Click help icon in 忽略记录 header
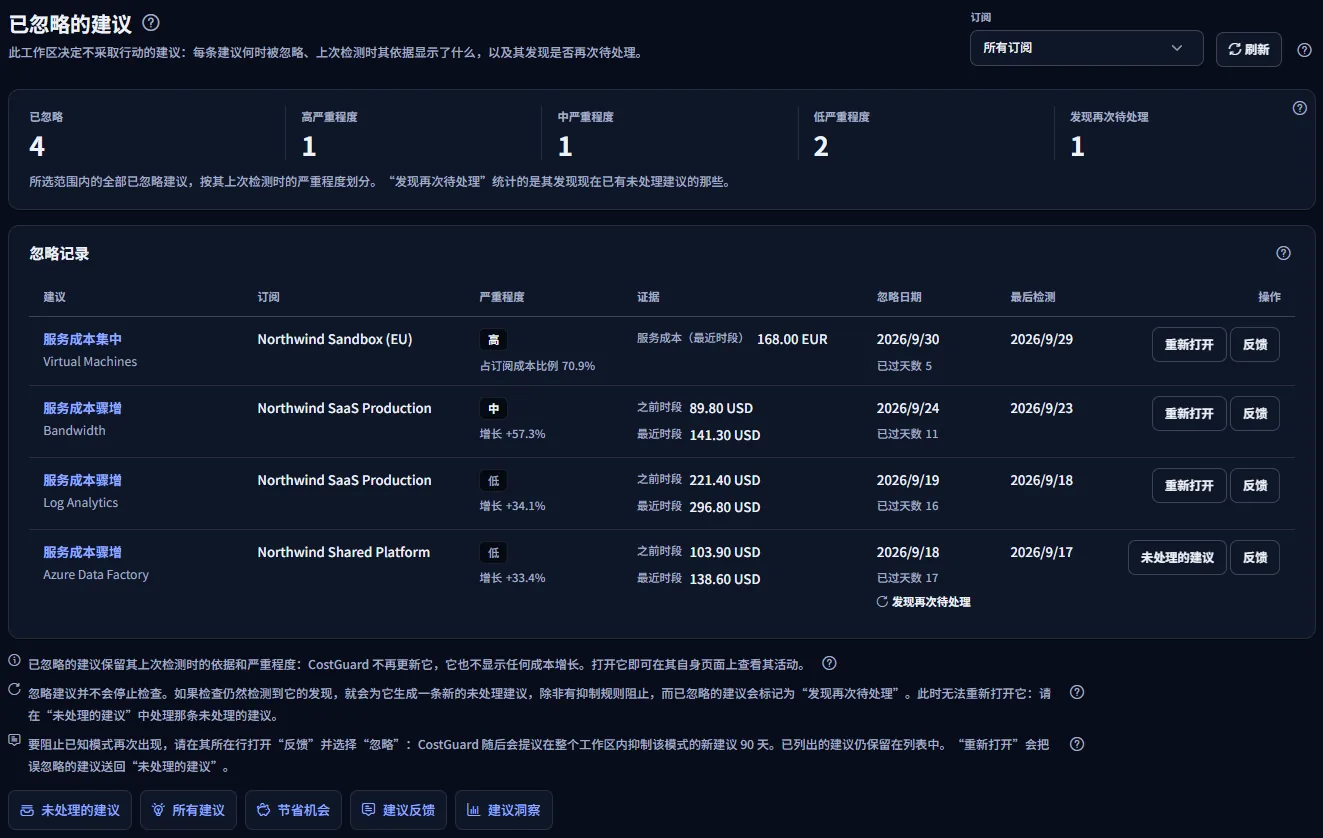Screen dimensions: 1323x838 click(1284, 254)
